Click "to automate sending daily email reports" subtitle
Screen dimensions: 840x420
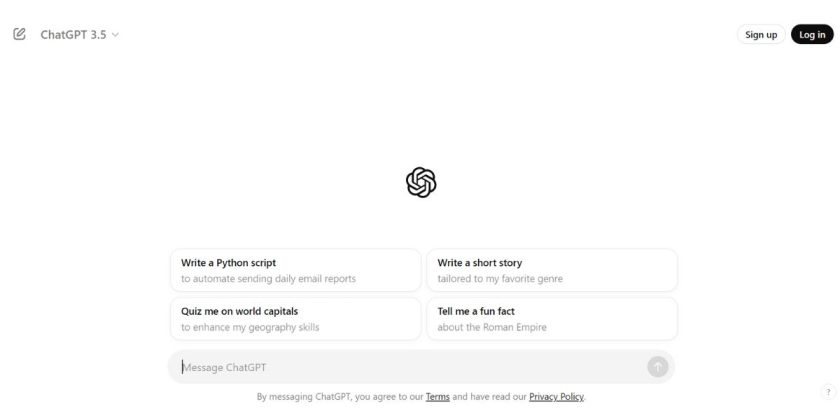click(x=268, y=279)
